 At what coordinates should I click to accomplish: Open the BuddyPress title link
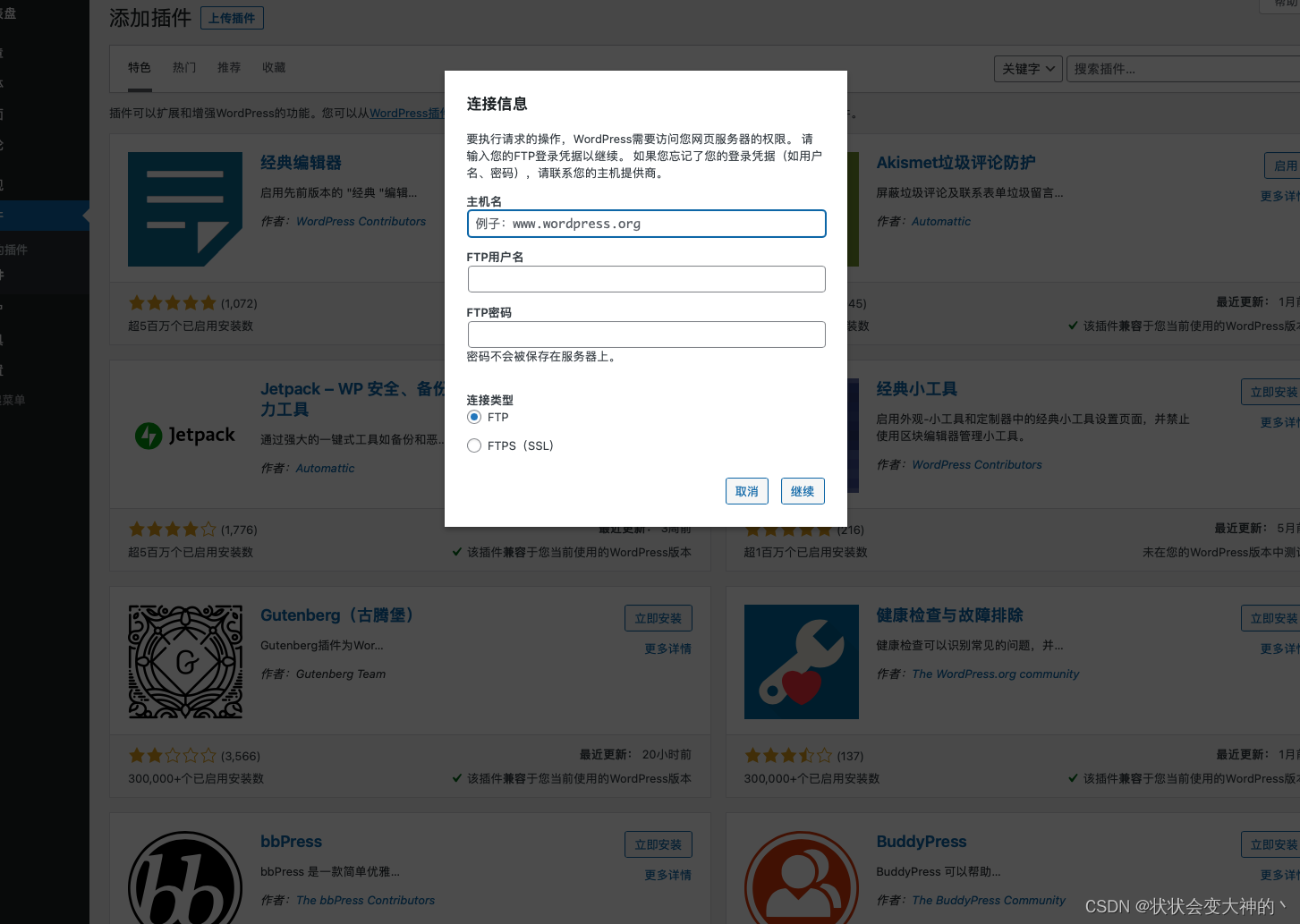pyautogui.click(x=922, y=842)
